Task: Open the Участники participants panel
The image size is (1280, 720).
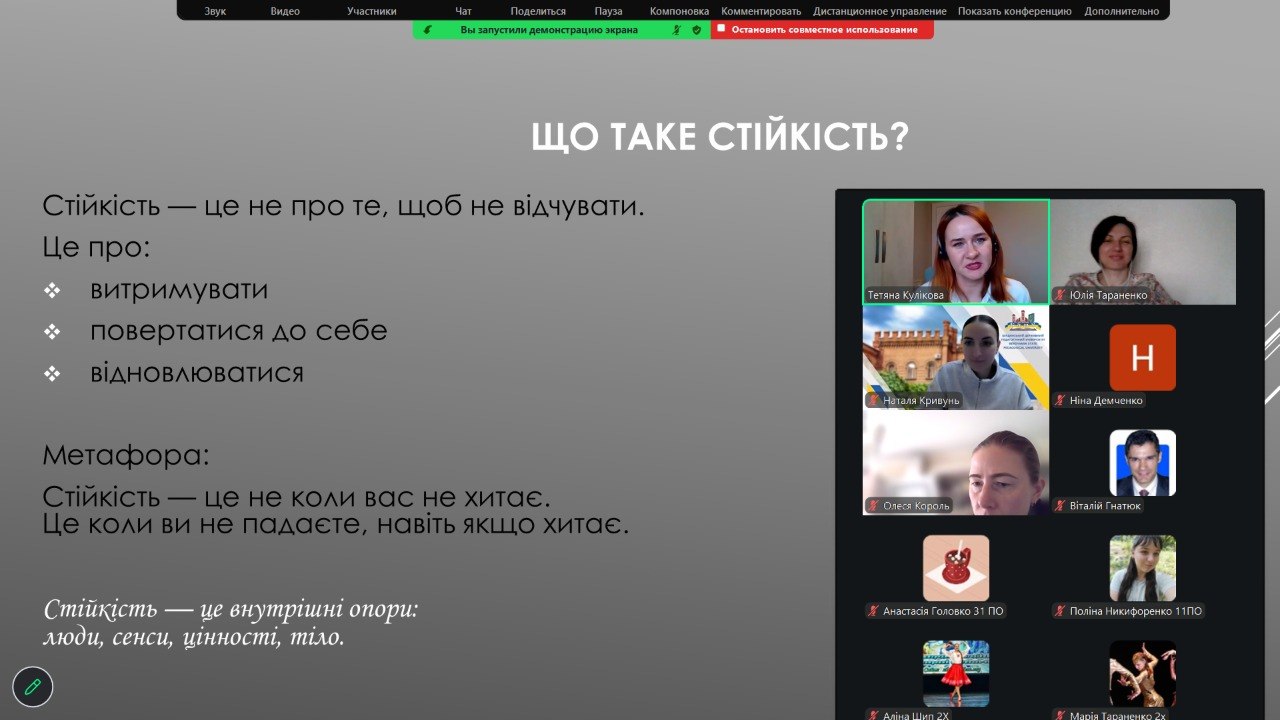Action: 372,11
